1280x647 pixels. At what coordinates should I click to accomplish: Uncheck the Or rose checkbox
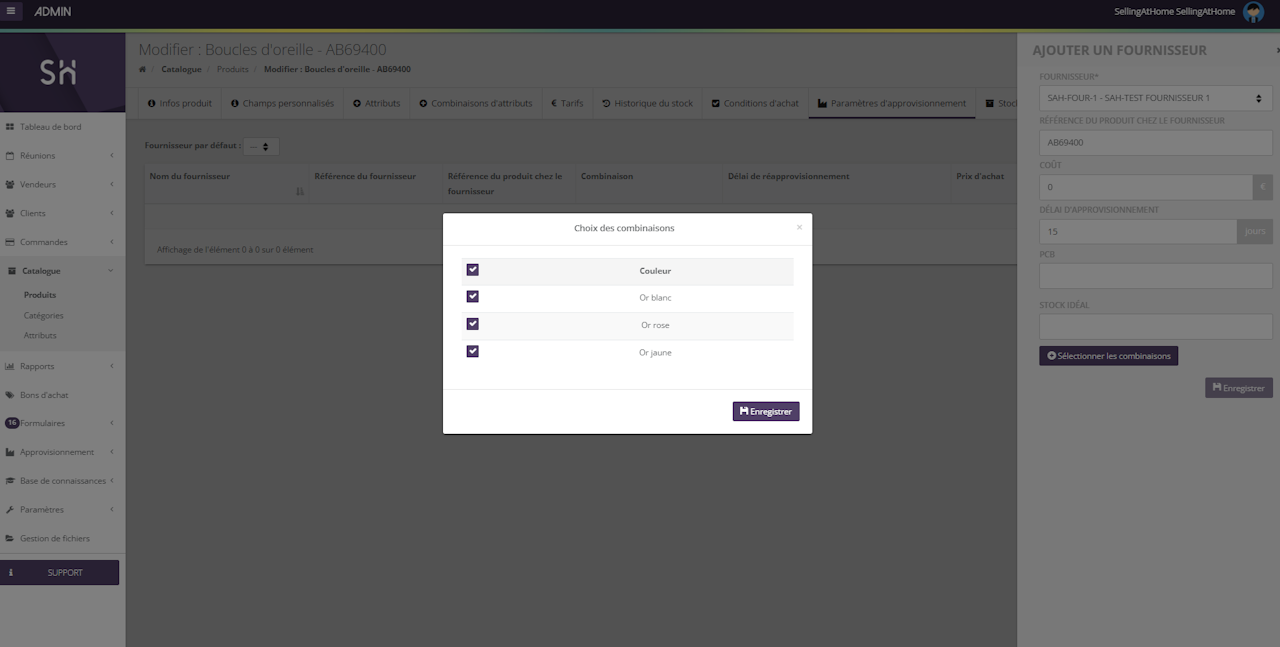473,324
